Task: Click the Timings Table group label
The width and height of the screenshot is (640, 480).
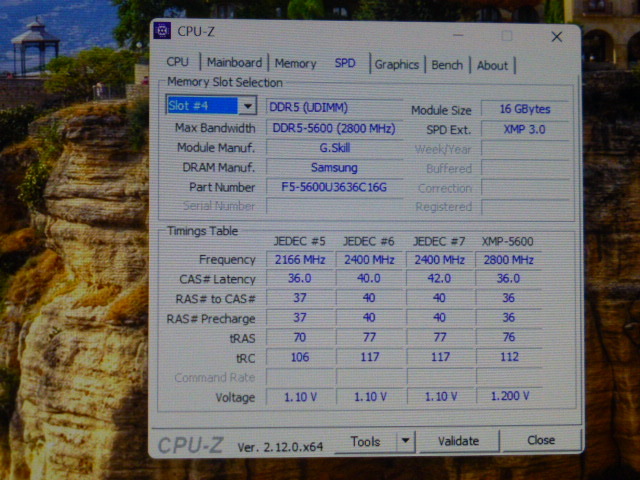Action: 202,231
